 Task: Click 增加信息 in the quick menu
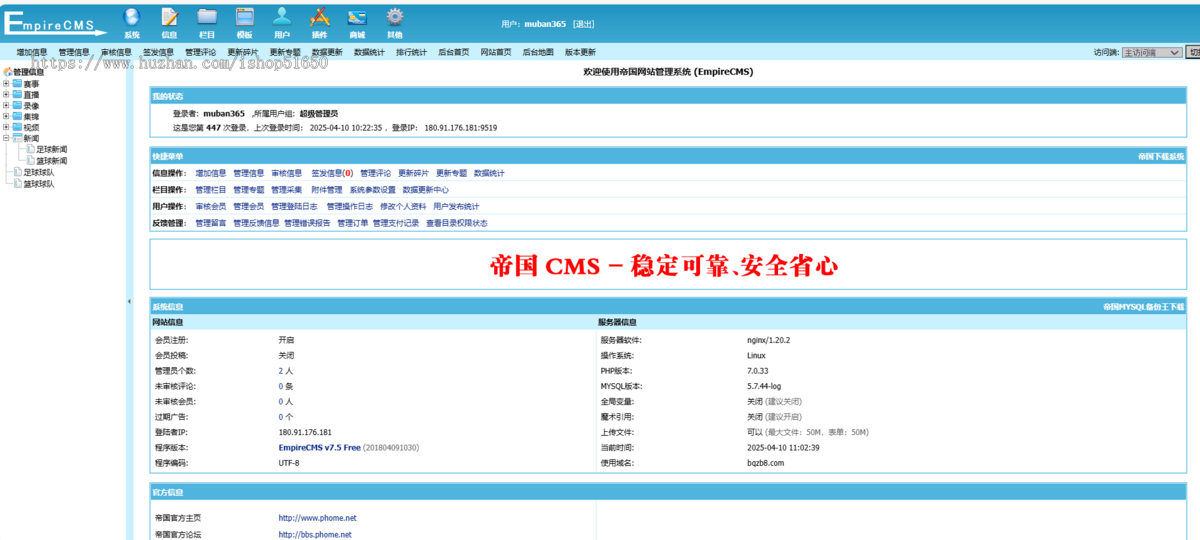pyautogui.click(x=211, y=173)
